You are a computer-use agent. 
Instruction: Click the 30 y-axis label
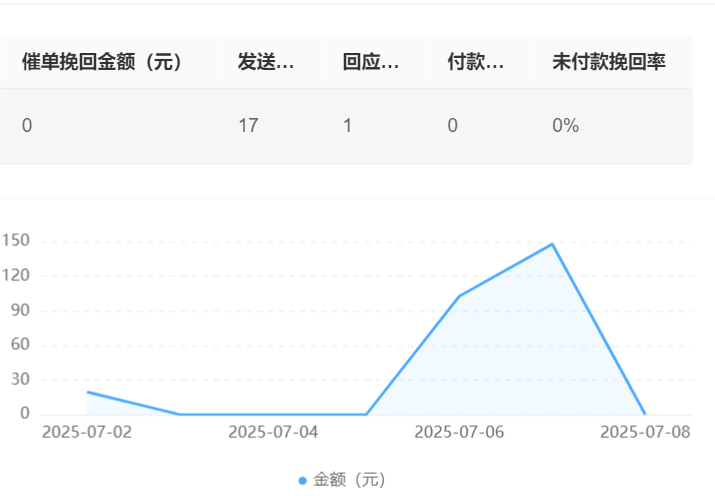click(20, 379)
